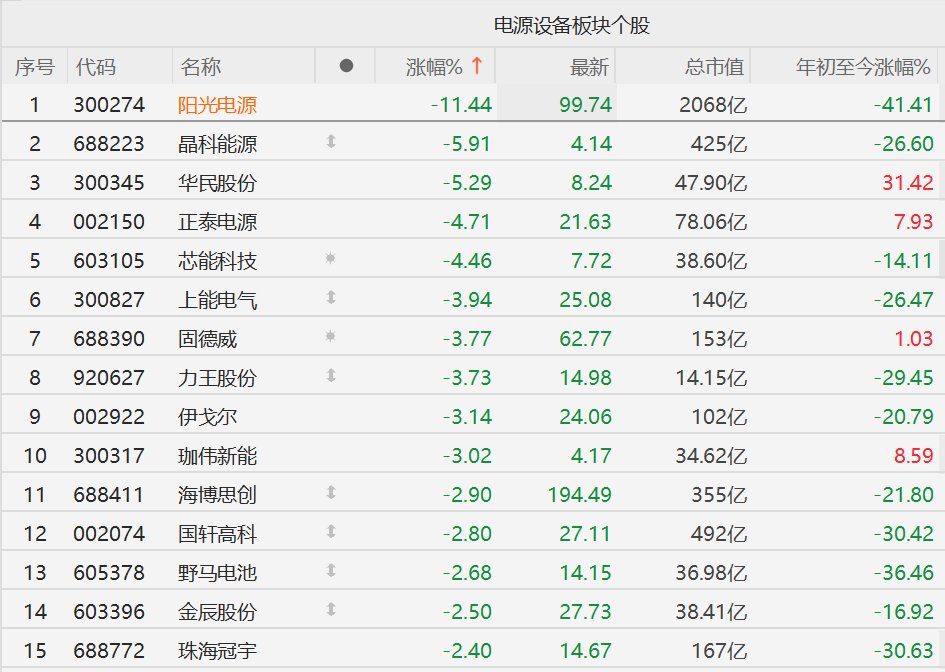Open the 华民股份 stock name
945x672 pixels.
pyautogui.click(x=218, y=183)
